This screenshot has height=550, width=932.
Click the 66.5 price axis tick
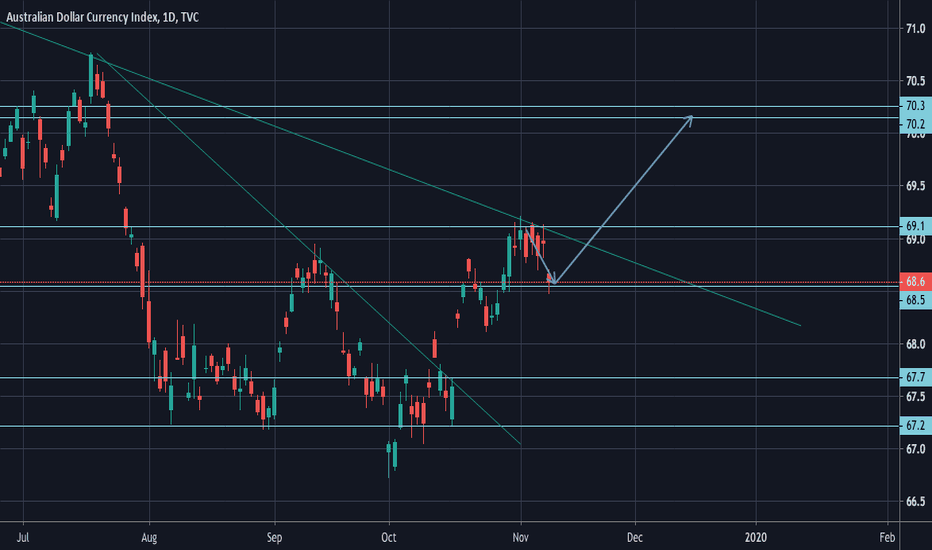[x=915, y=502]
